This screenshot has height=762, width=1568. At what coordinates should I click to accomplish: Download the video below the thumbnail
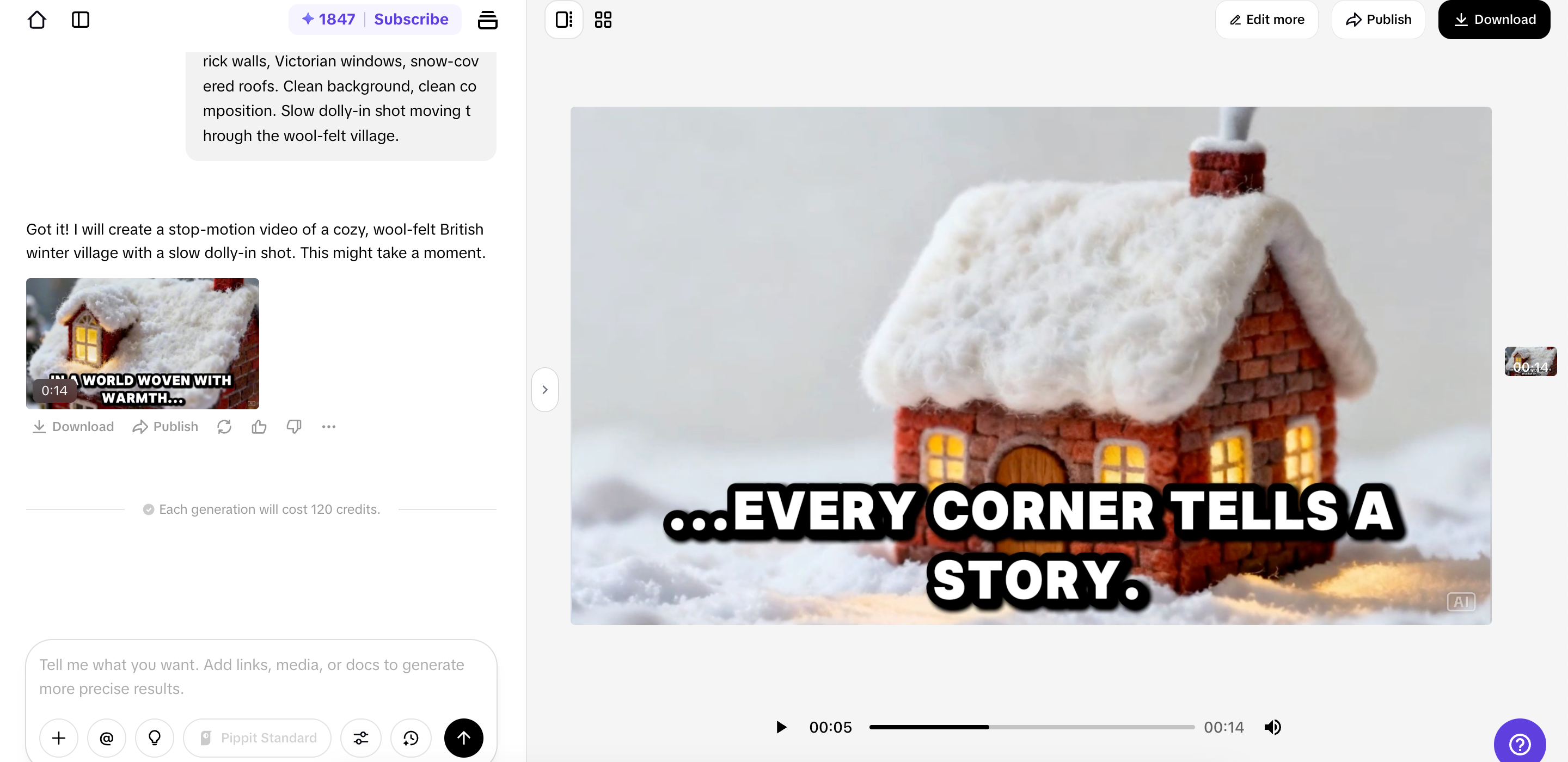pyautogui.click(x=73, y=426)
